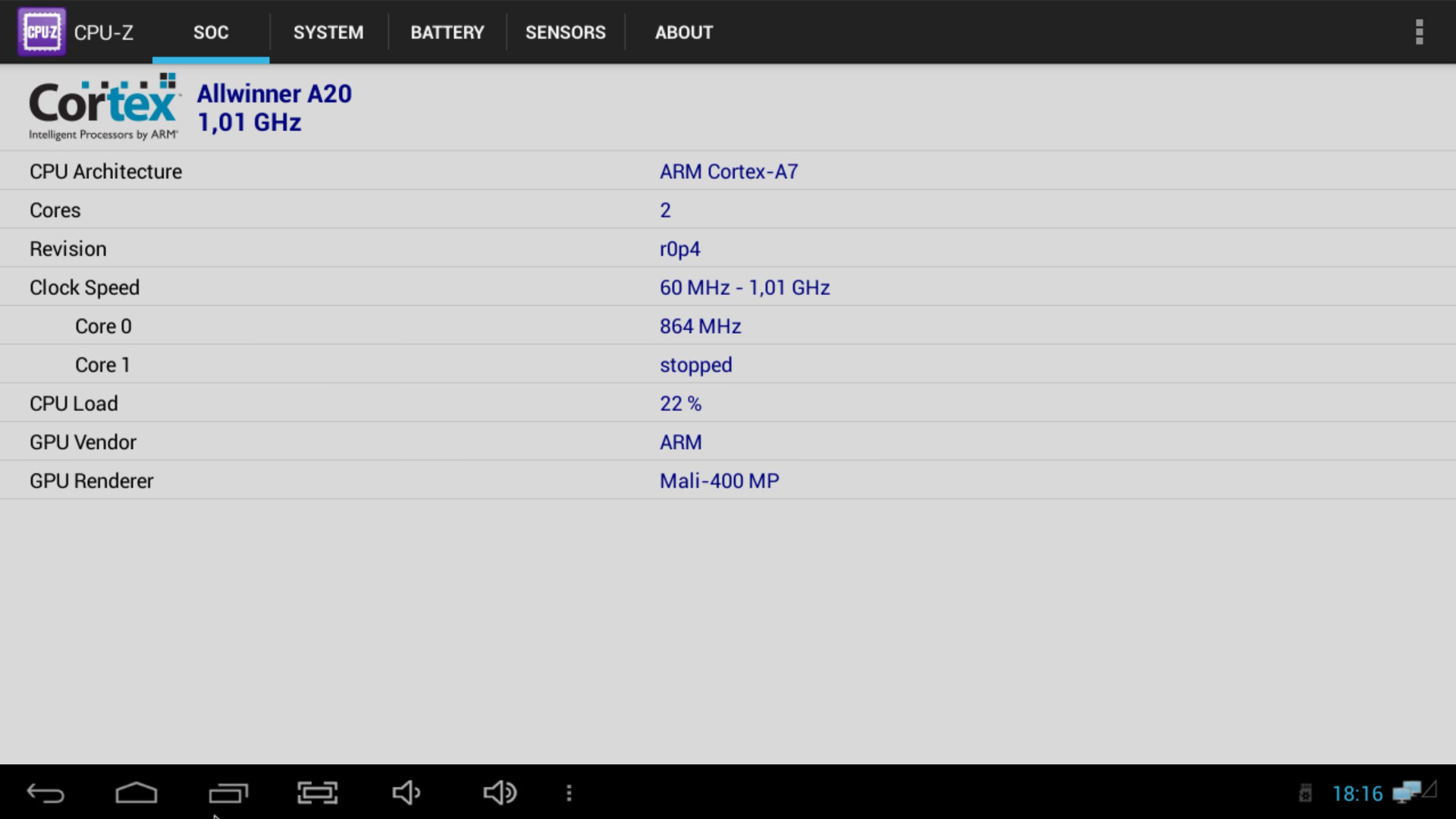Switch to the BATTERY tab

(x=447, y=33)
